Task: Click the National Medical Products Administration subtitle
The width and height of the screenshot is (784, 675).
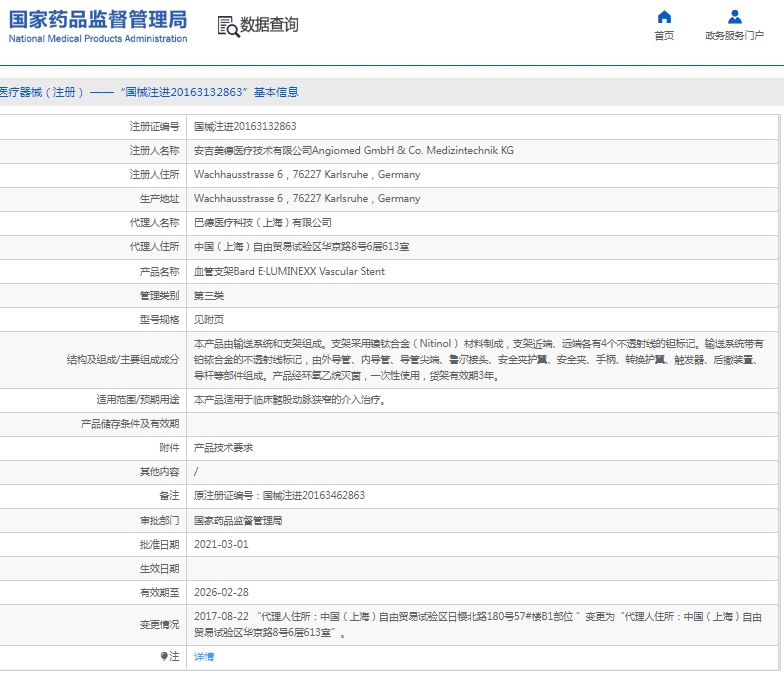Action: pos(98,38)
